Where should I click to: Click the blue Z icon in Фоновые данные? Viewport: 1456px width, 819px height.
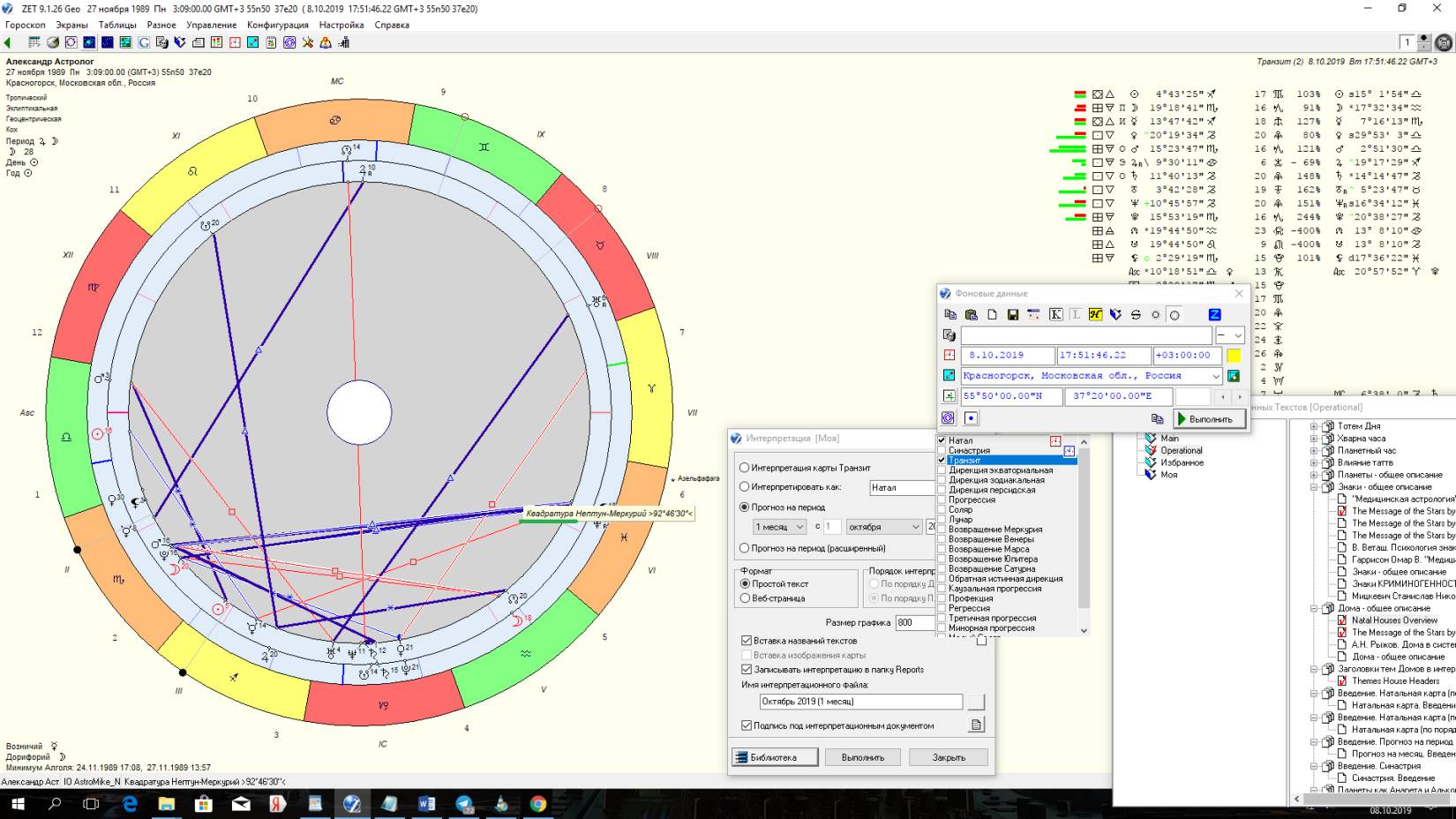[x=1214, y=315]
